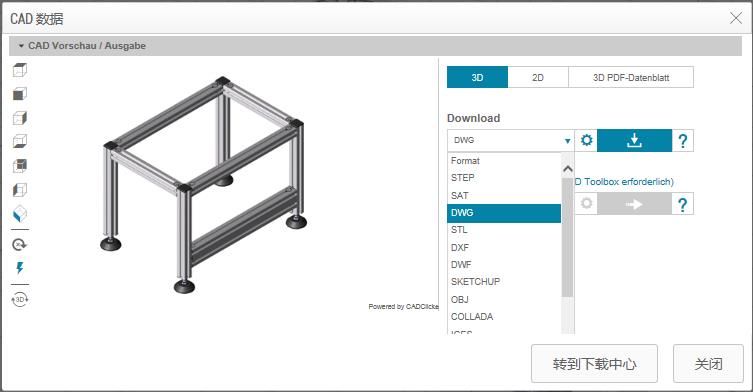Collapse the CAD Vorschau / Ausgabe section
Image resolution: width=753 pixels, height=392 pixels.
coord(21,46)
